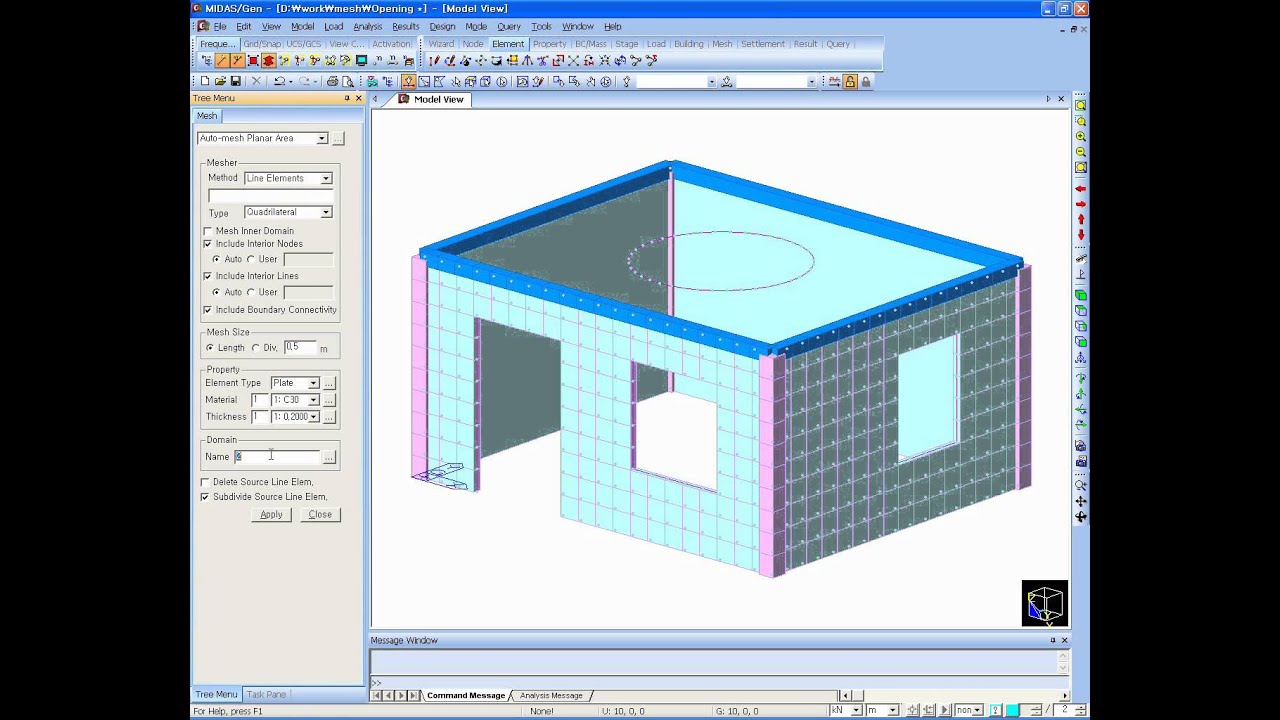The height and width of the screenshot is (720, 1280).
Task: Click ellipsis button next to Domain Name
Action: [329, 457]
